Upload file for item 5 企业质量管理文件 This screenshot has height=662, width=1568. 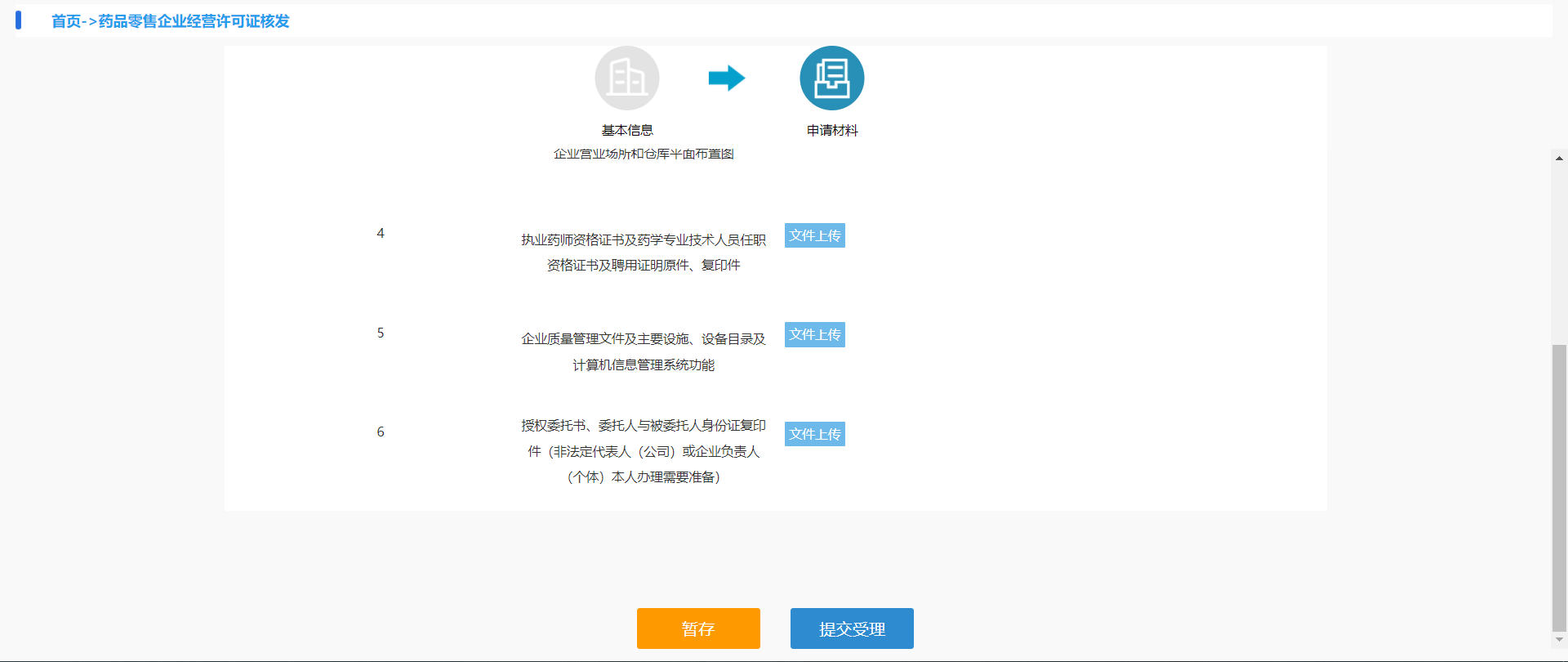(x=814, y=335)
